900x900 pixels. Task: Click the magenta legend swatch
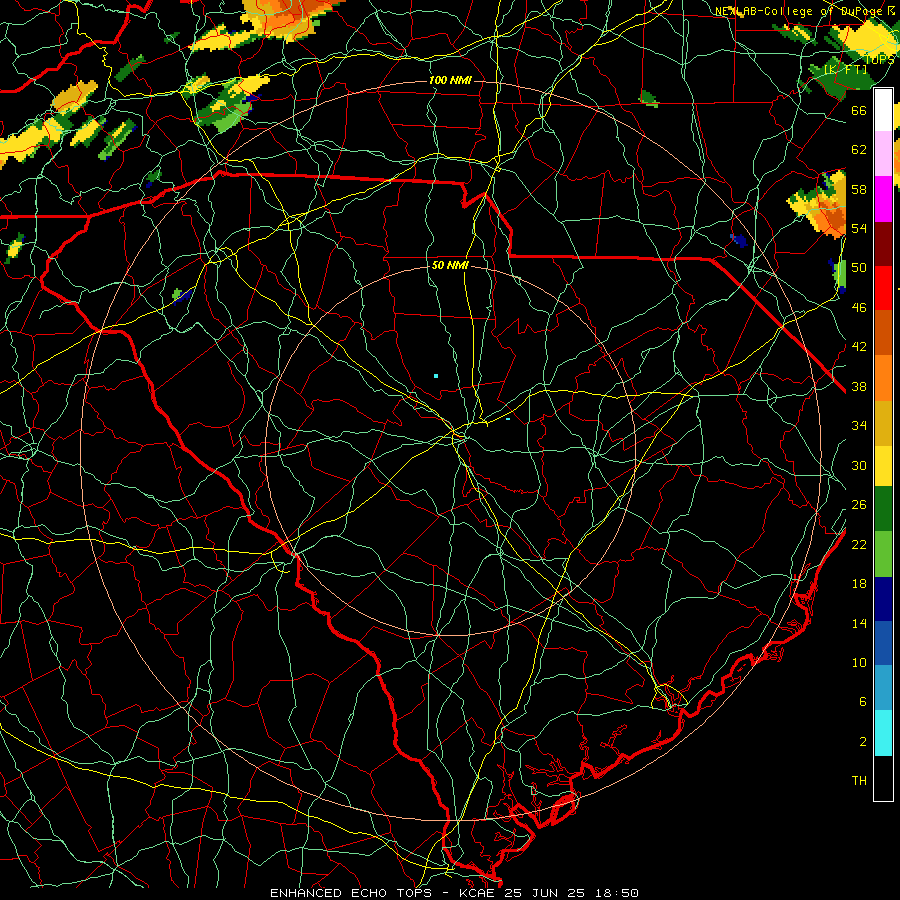pyautogui.click(x=883, y=199)
